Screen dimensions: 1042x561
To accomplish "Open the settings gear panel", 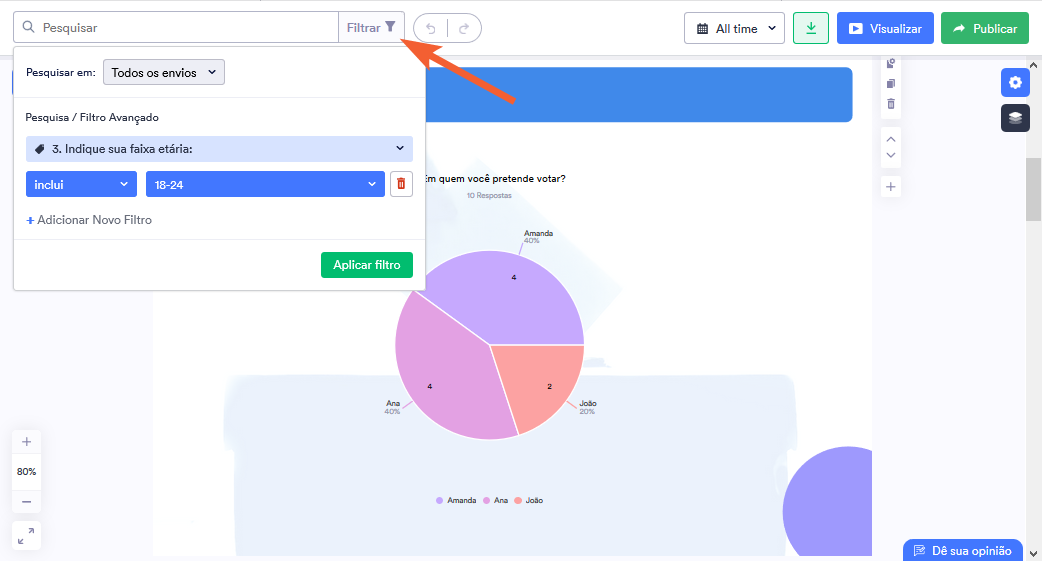I will [x=1015, y=82].
